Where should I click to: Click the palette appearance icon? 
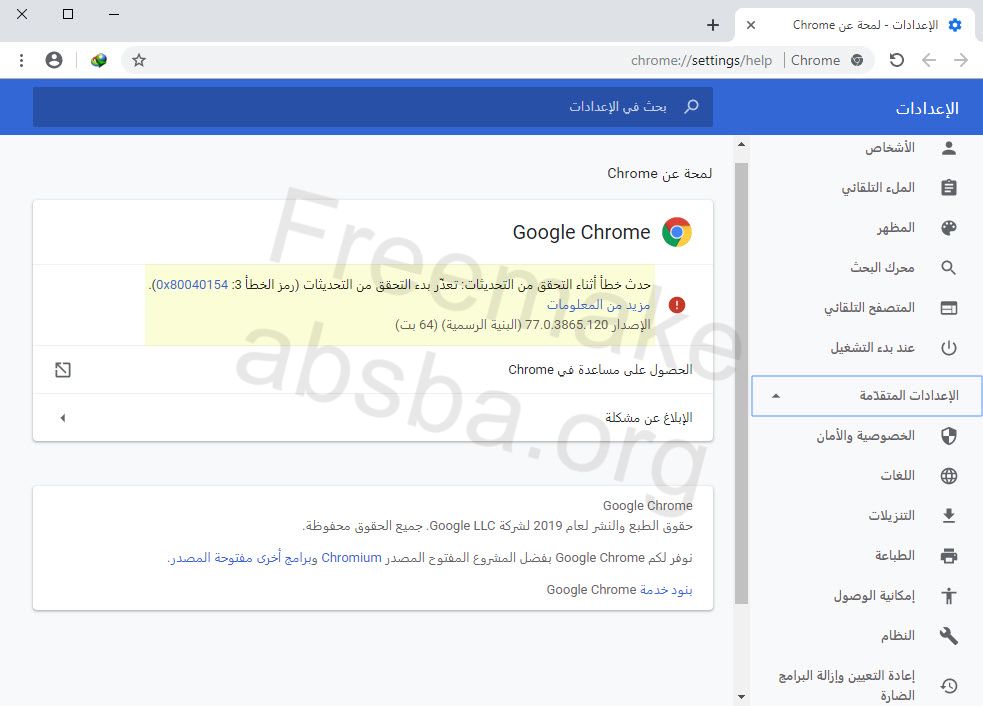click(x=949, y=228)
